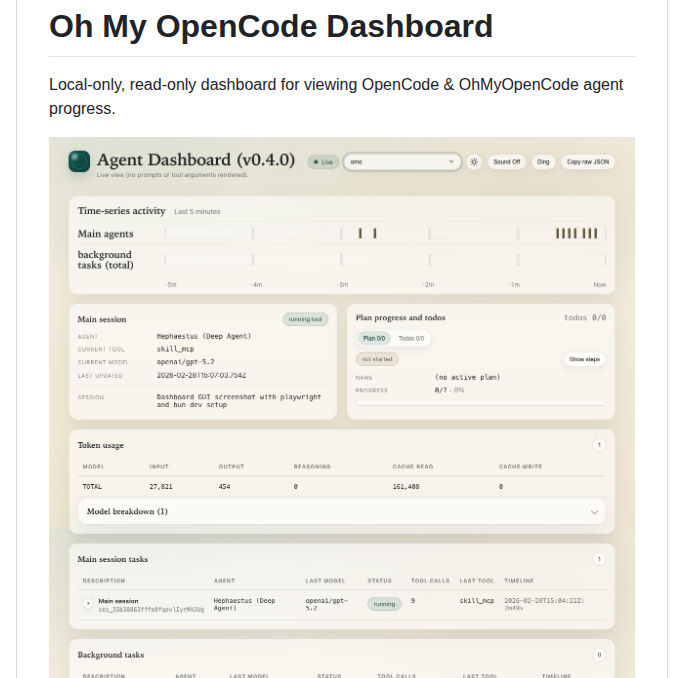Click the first marker in Main agents timeline

pyautogui.click(x=360, y=233)
